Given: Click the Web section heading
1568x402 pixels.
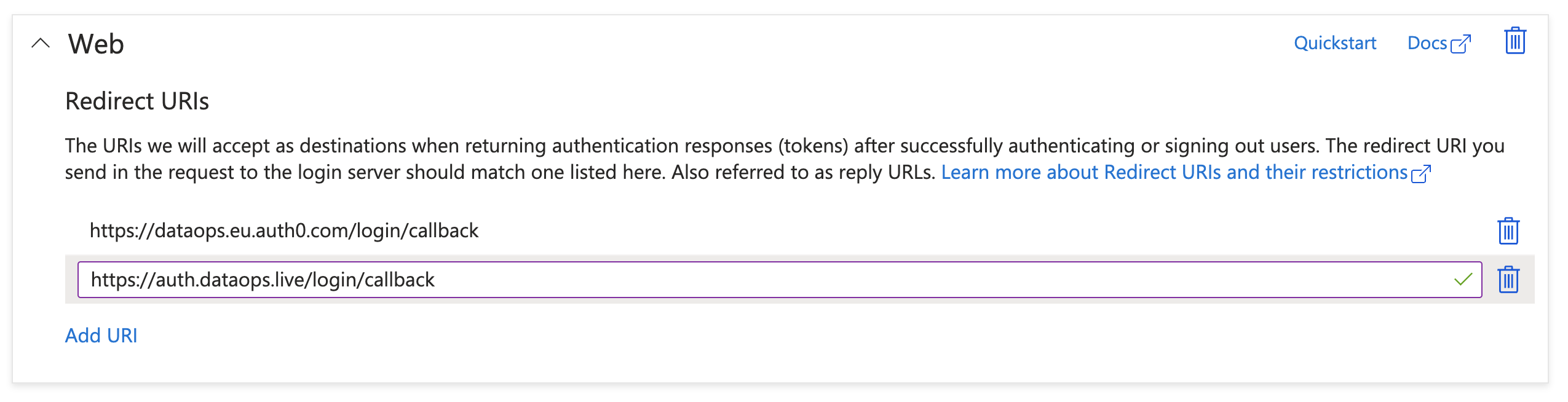Looking at the screenshot, I should pyautogui.click(x=96, y=44).
